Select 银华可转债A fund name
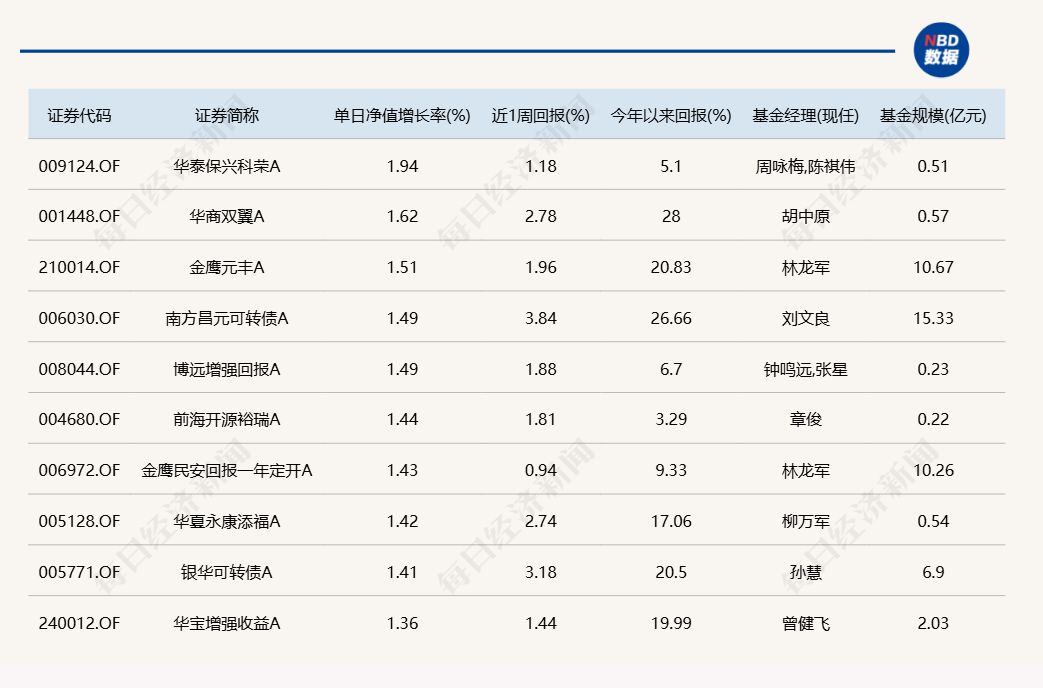The image size is (1043, 688). 226,572
